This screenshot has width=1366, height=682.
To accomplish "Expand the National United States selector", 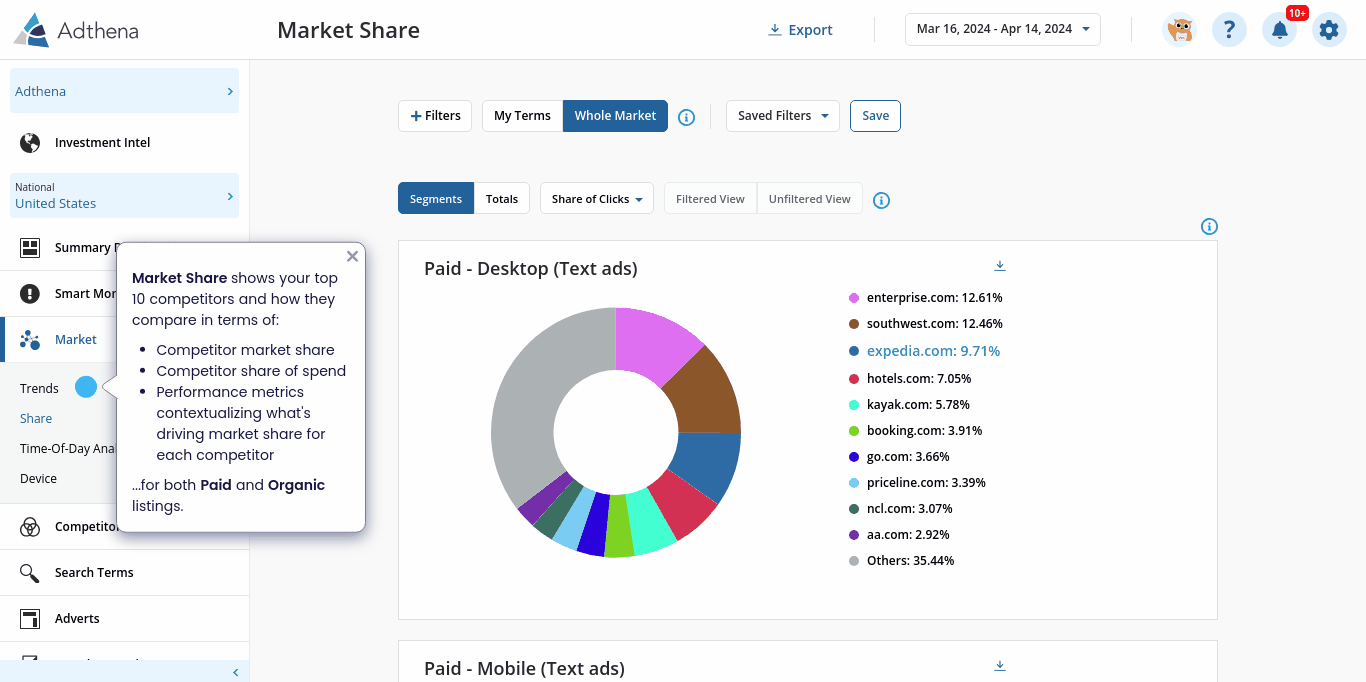I will coord(124,195).
